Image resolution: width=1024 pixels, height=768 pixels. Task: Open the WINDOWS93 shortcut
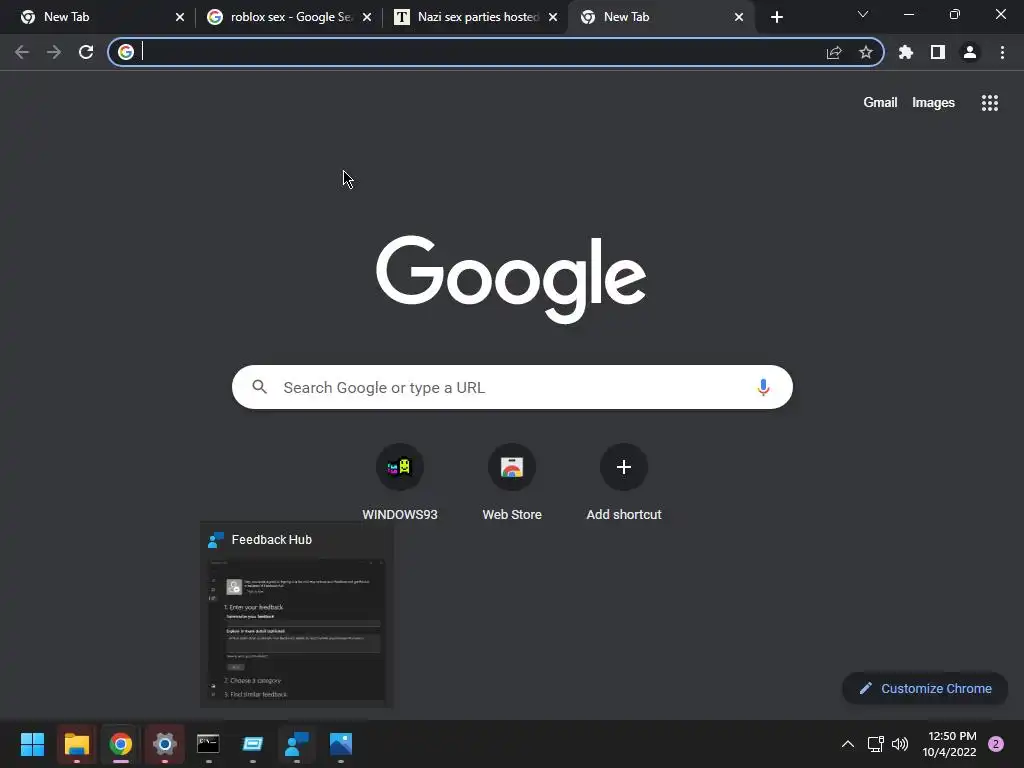click(400, 483)
